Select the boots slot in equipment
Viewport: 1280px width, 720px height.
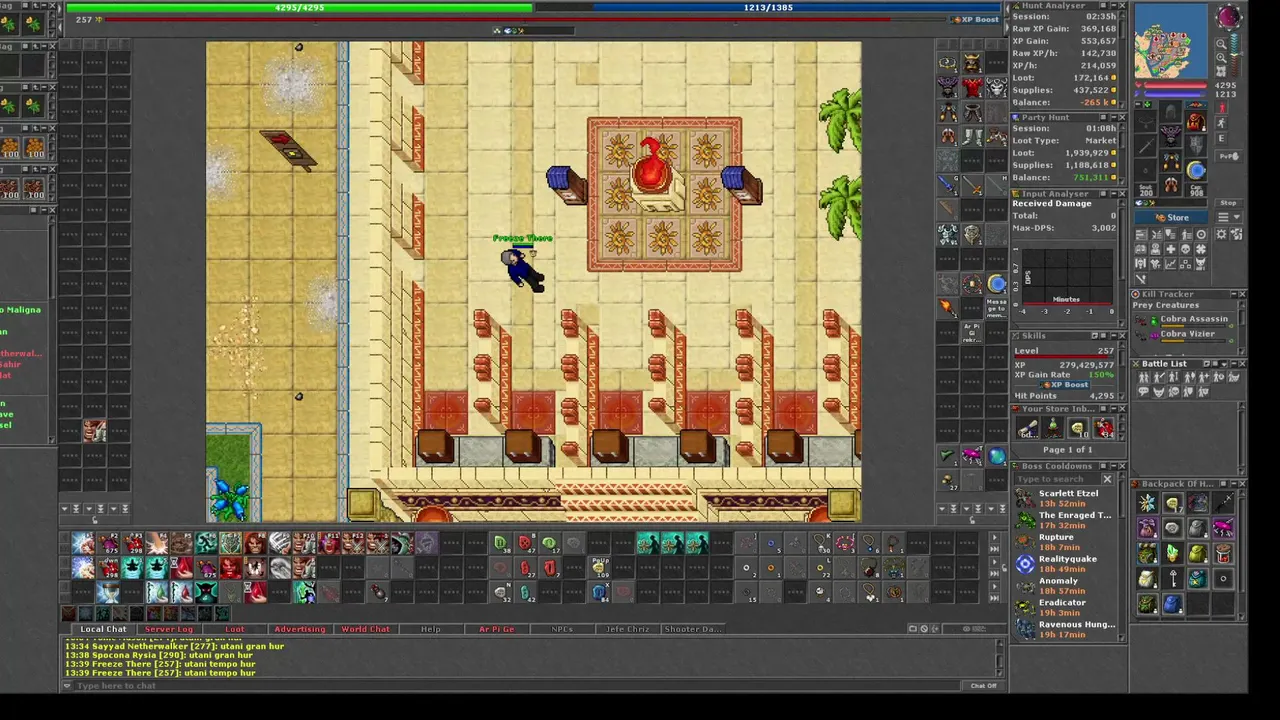[1172, 185]
